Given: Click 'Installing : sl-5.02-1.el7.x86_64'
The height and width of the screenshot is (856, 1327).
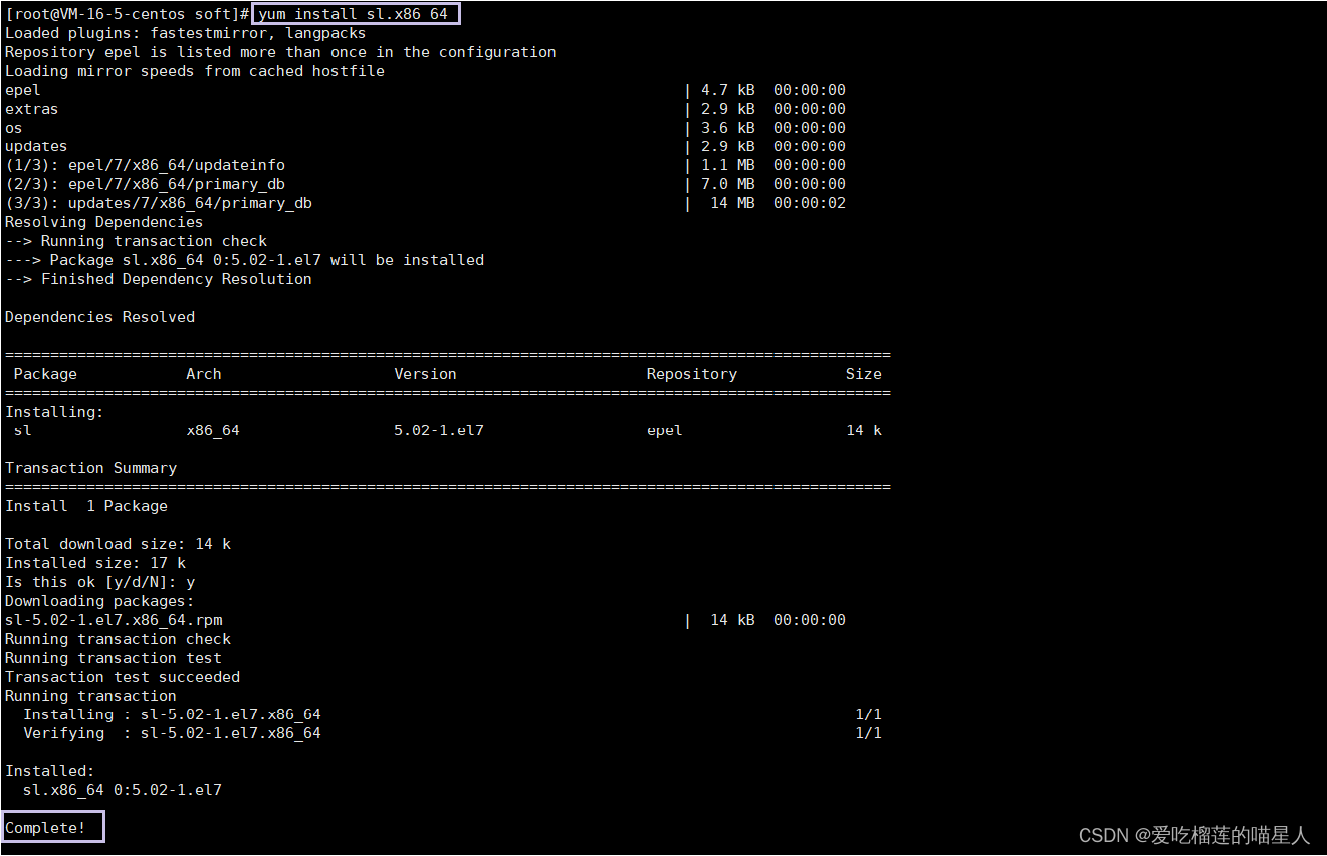Looking at the screenshot, I should [x=172, y=714].
